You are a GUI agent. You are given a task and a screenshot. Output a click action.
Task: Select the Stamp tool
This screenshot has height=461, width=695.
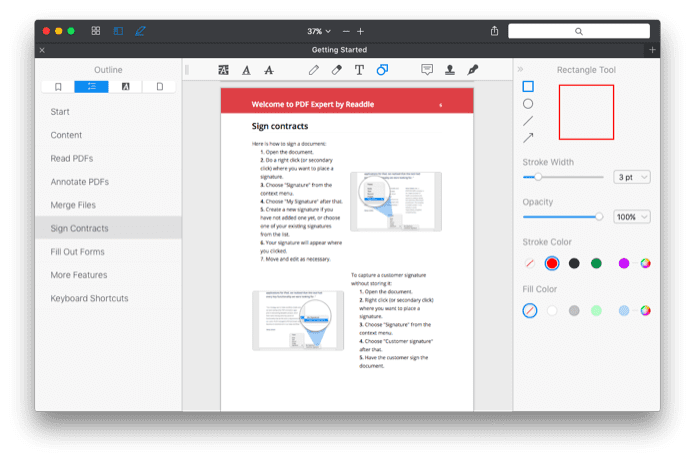tap(450, 70)
